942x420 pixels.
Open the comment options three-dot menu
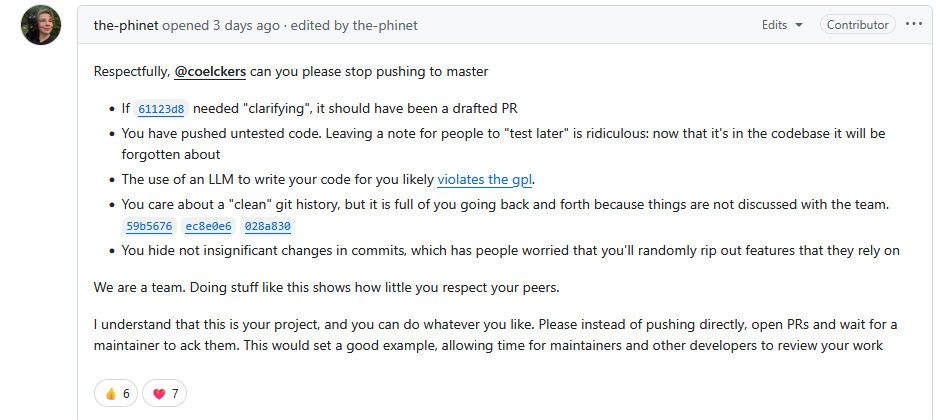(x=913, y=25)
